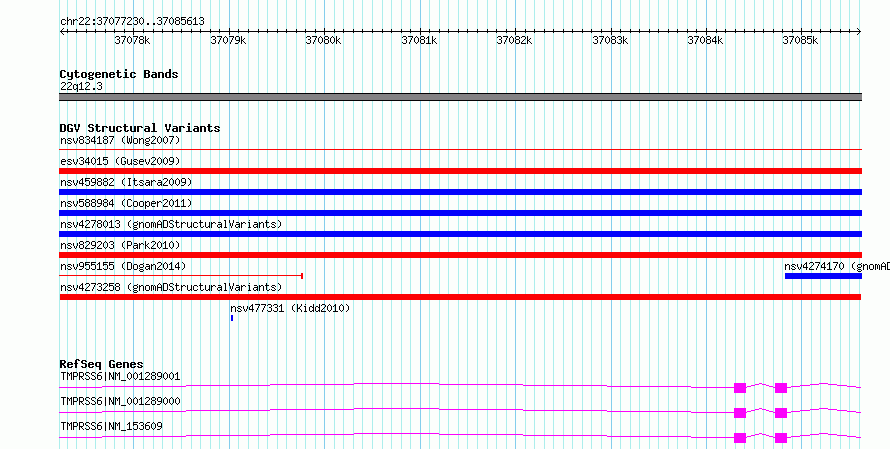Click the right arrowhead of the ruler
This screenshot has width=890, height=449.
tap(859, 32)
